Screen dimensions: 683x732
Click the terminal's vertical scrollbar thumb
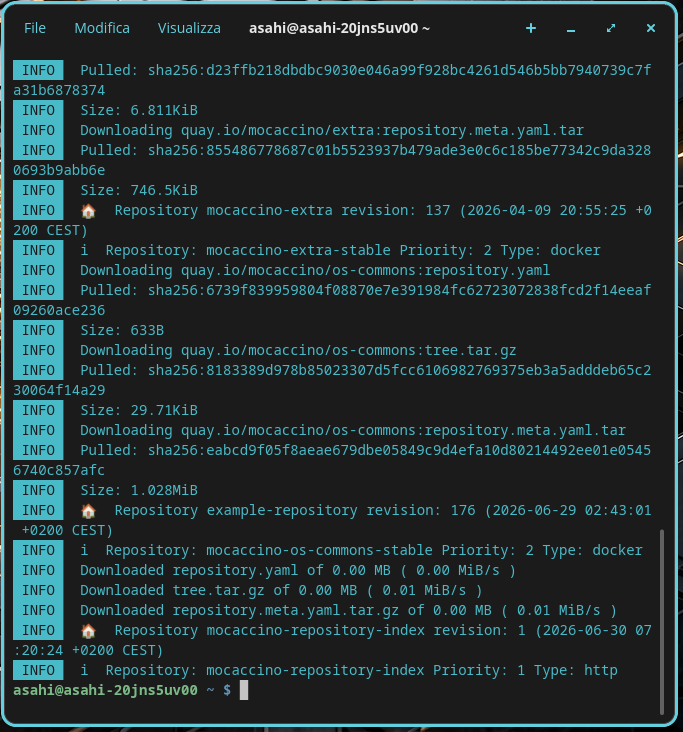click(x=662, y=621)
